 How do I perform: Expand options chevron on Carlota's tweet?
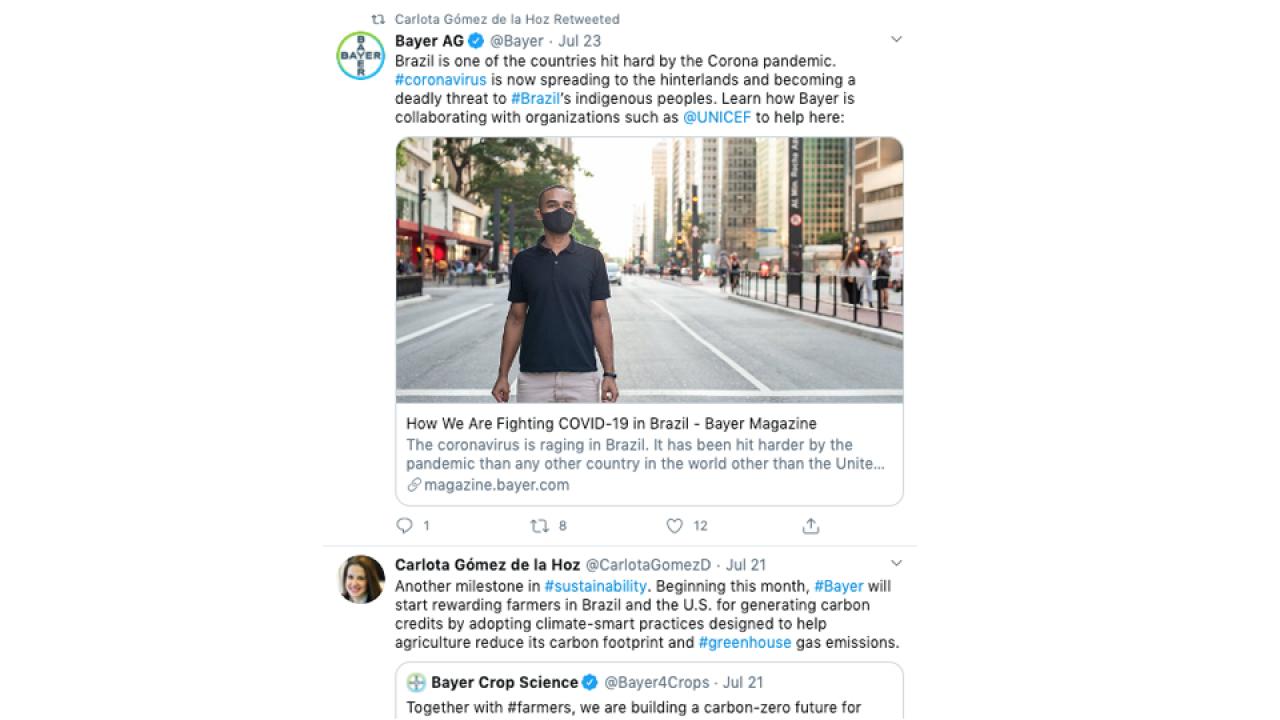(x=896, y=564)
